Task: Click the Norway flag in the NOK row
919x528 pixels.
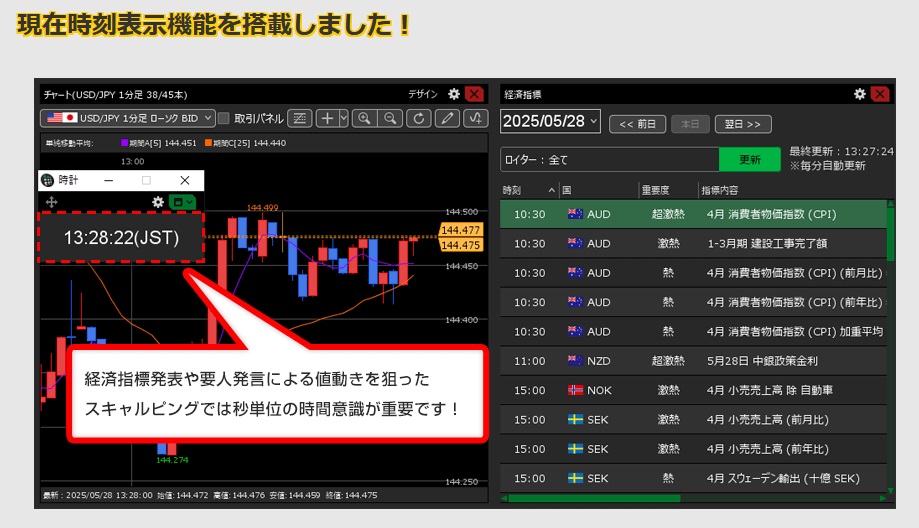Action: [x=576, y=390]
